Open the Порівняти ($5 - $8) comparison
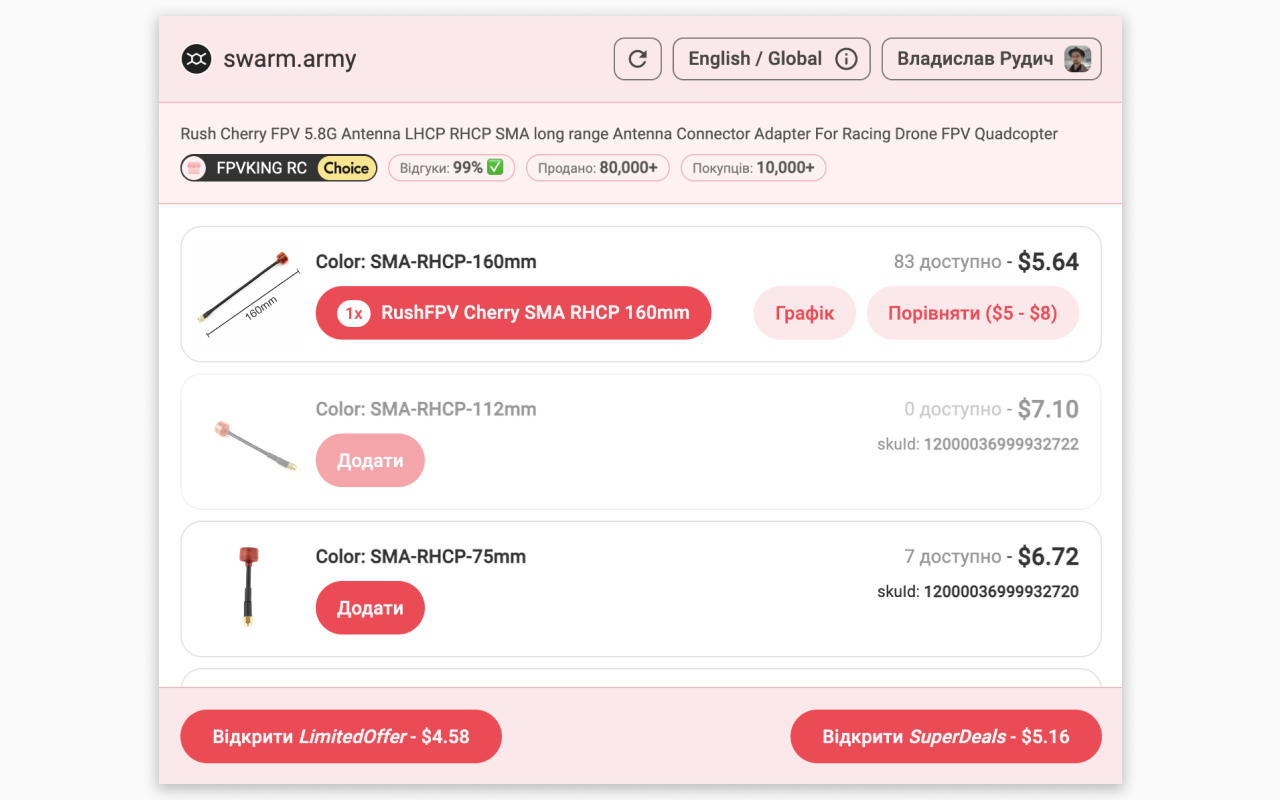This screenshot has height=800, width=1280. point(972,312)
